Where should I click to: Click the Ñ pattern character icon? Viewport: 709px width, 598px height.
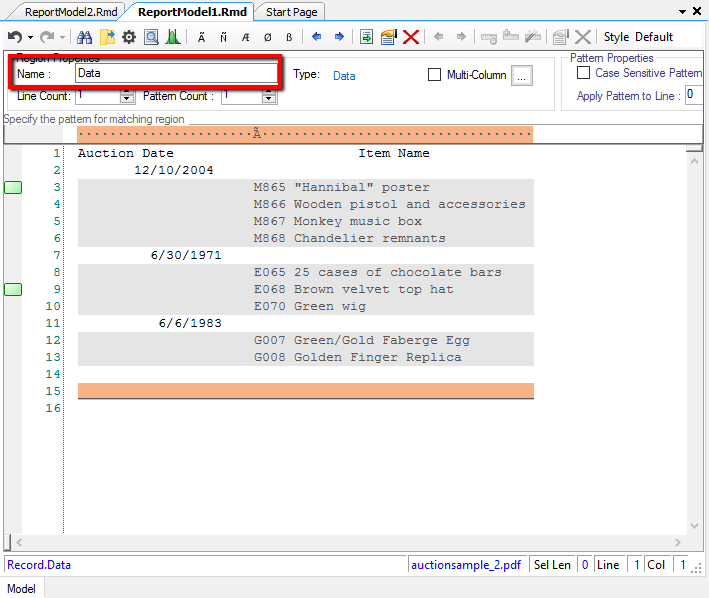(x=224, y=37)
